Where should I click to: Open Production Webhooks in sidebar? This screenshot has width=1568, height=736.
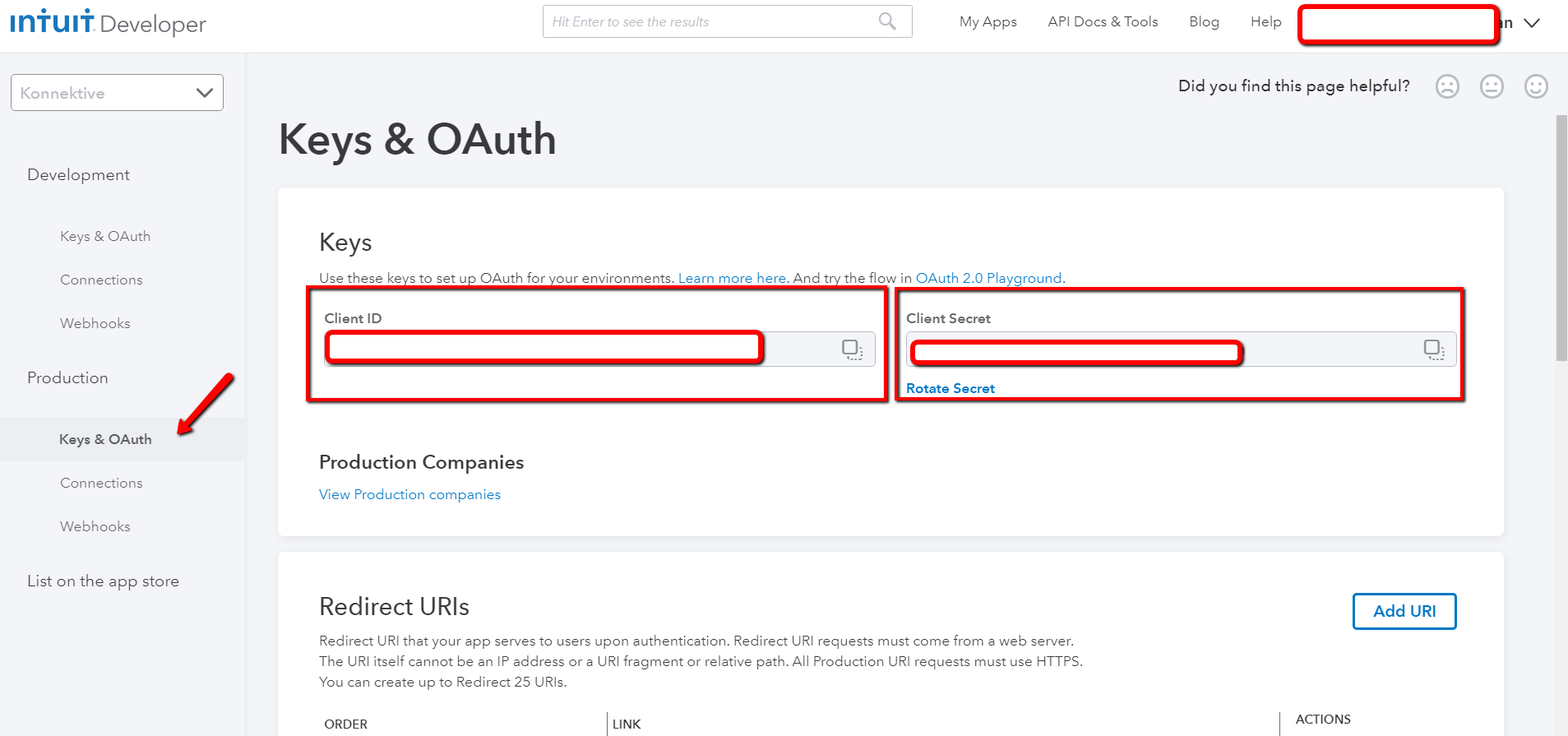(x=95, y=526)
